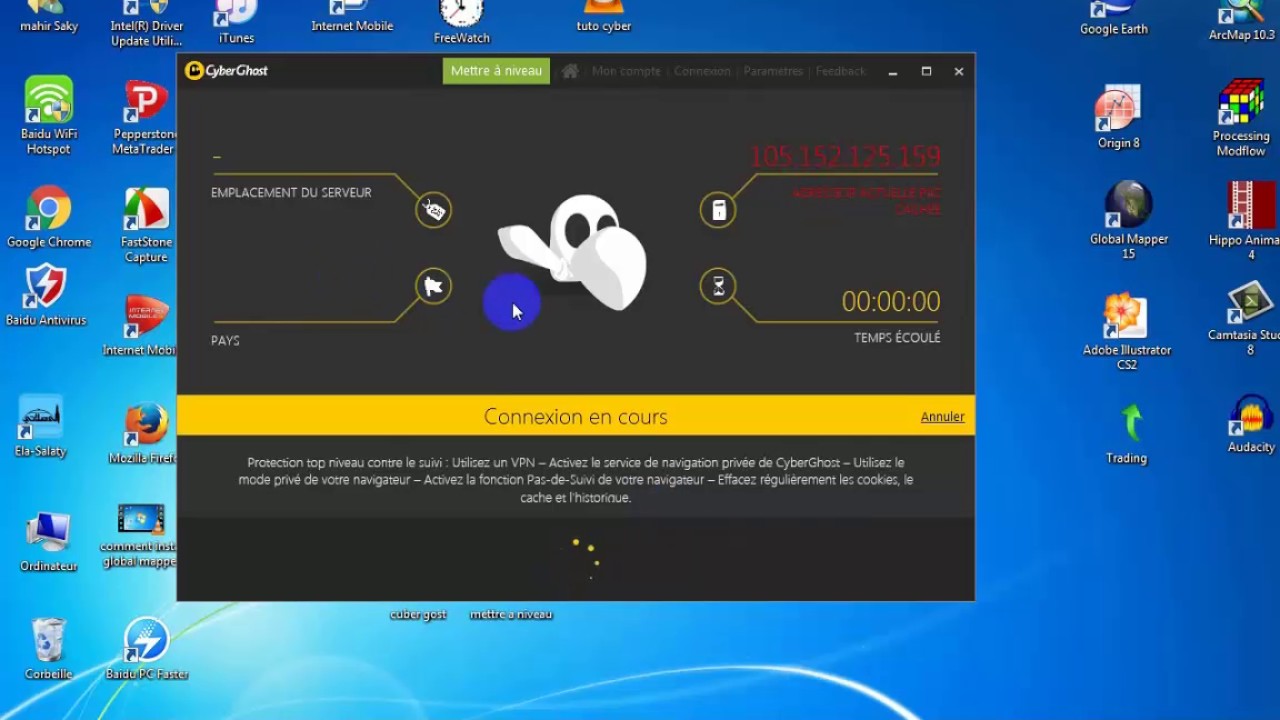Open Trading desktop shortcut icon

point(1127,433)
